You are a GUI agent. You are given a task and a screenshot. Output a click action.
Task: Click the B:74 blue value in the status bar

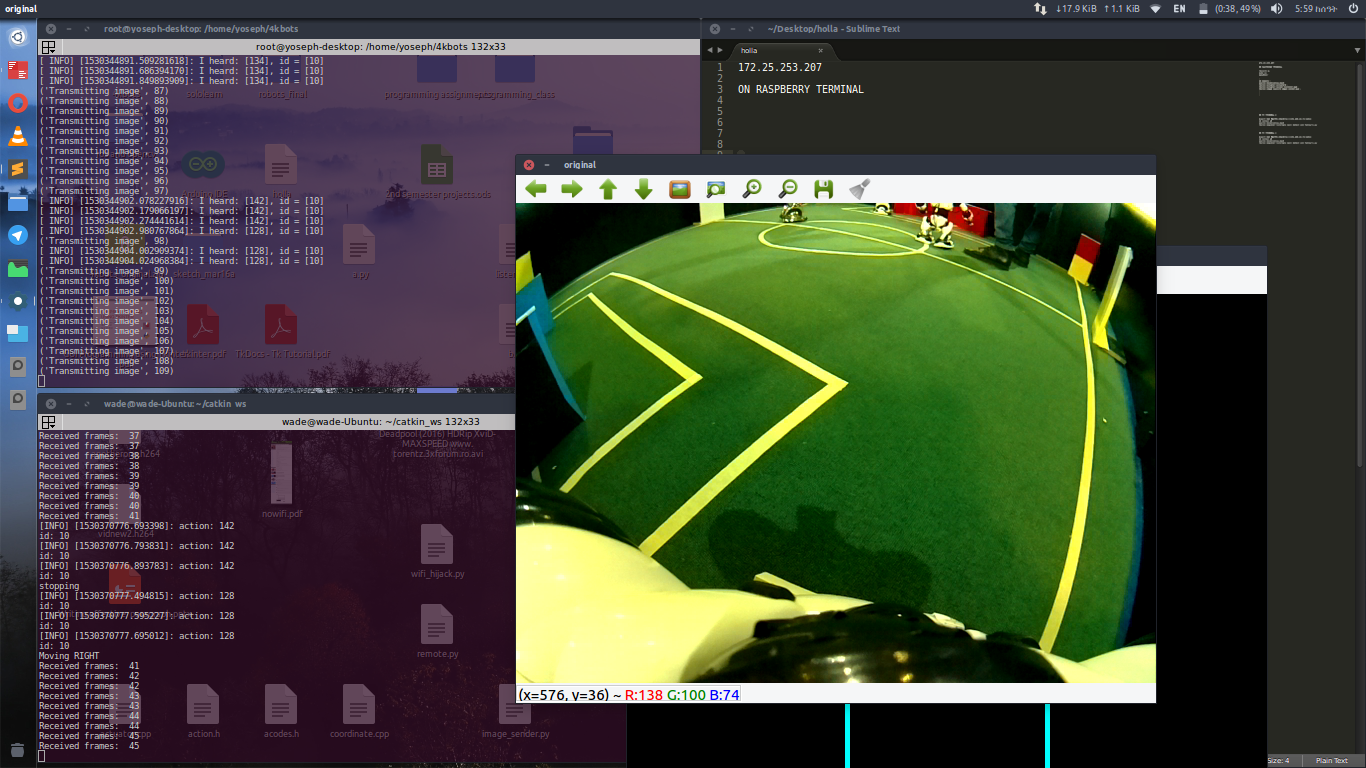click(724, 695)
